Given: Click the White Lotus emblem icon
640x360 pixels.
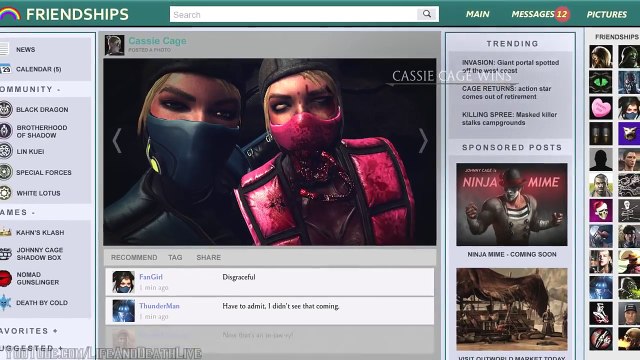Looking at the screenshot, I should tap(5, 193).
